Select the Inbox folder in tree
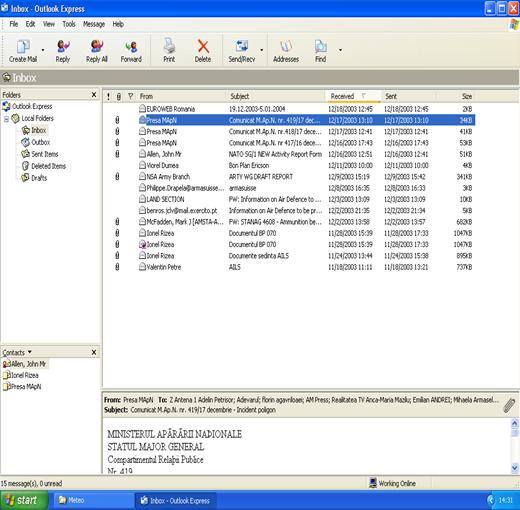This screenshot has height=510, width=520. tap(34, 130)
